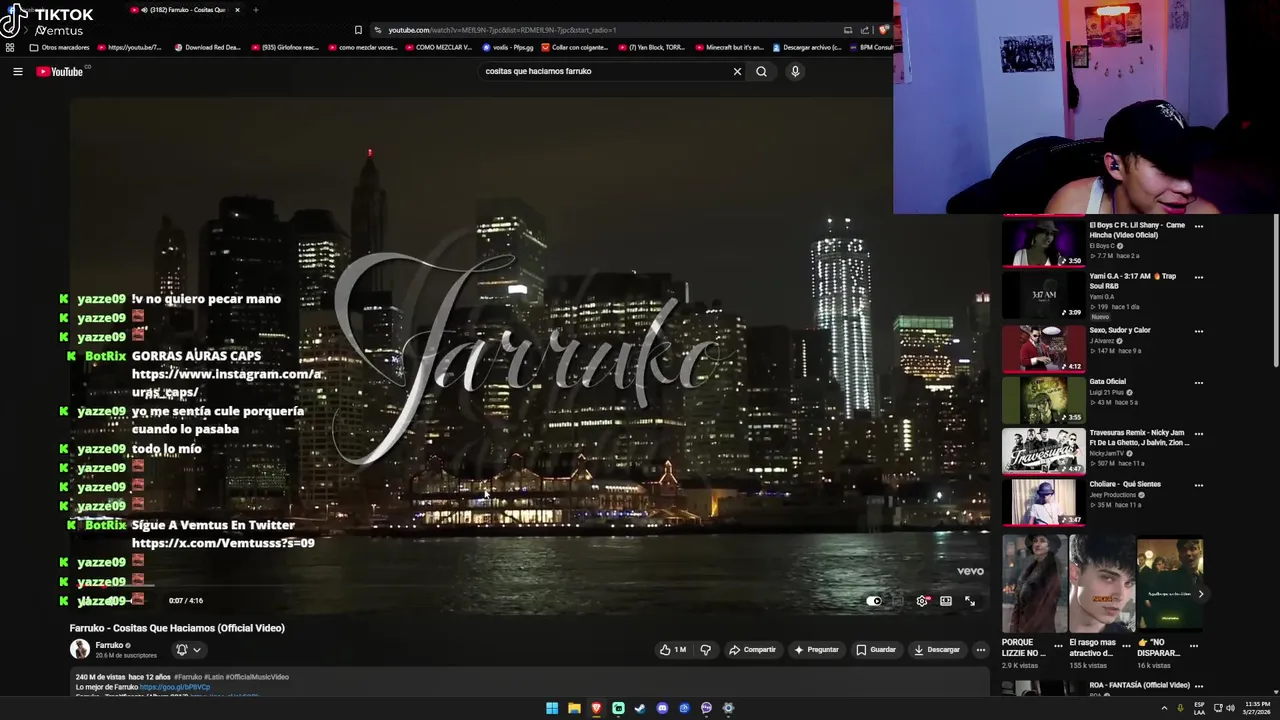This screenshot has height=720, width=1280.
Task: Open Brave browser from taskbar
Action: coord(596,708)
